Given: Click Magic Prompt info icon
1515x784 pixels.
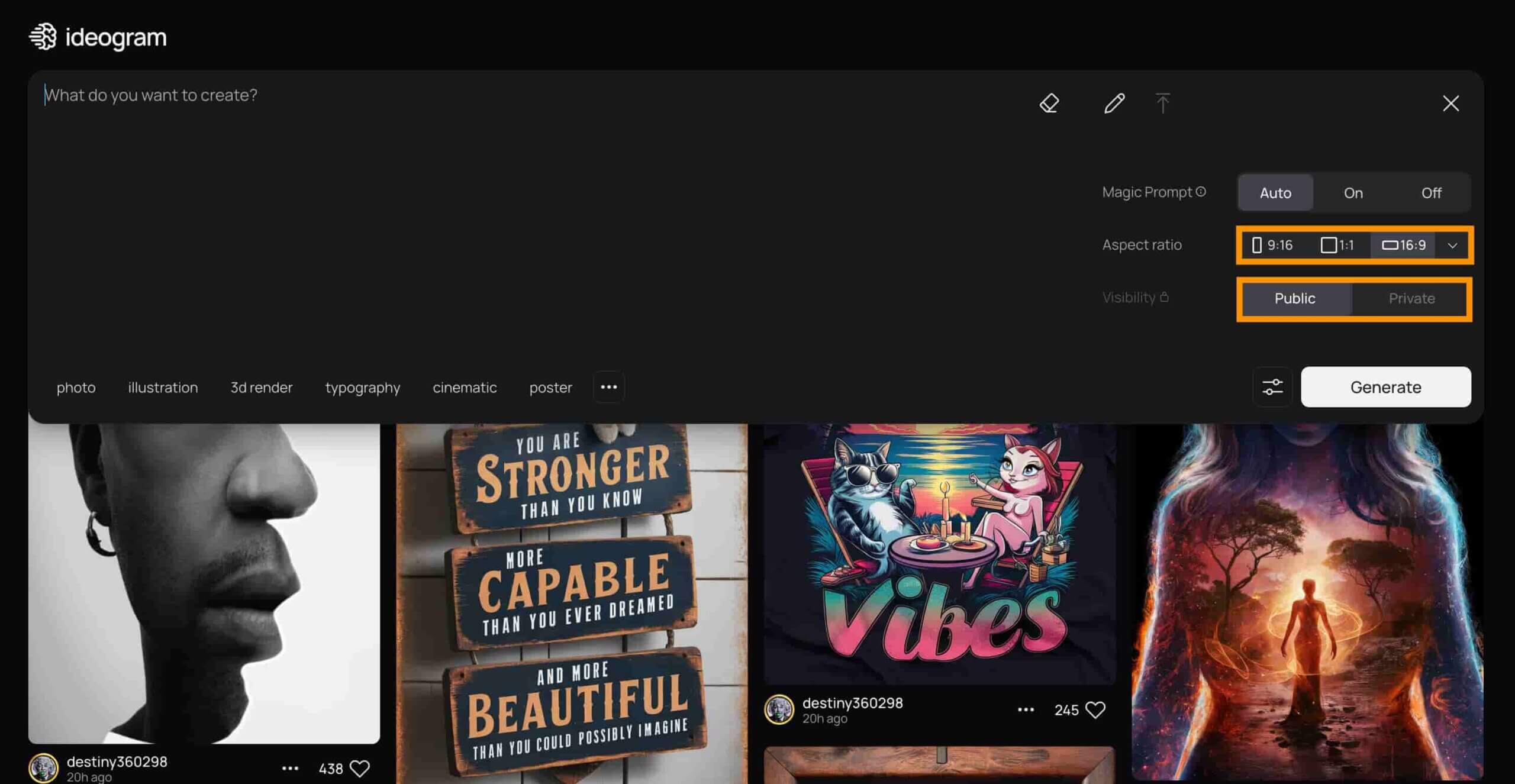Looking at the screenshot, I should pyautogui.click(x=1201, y=192).
